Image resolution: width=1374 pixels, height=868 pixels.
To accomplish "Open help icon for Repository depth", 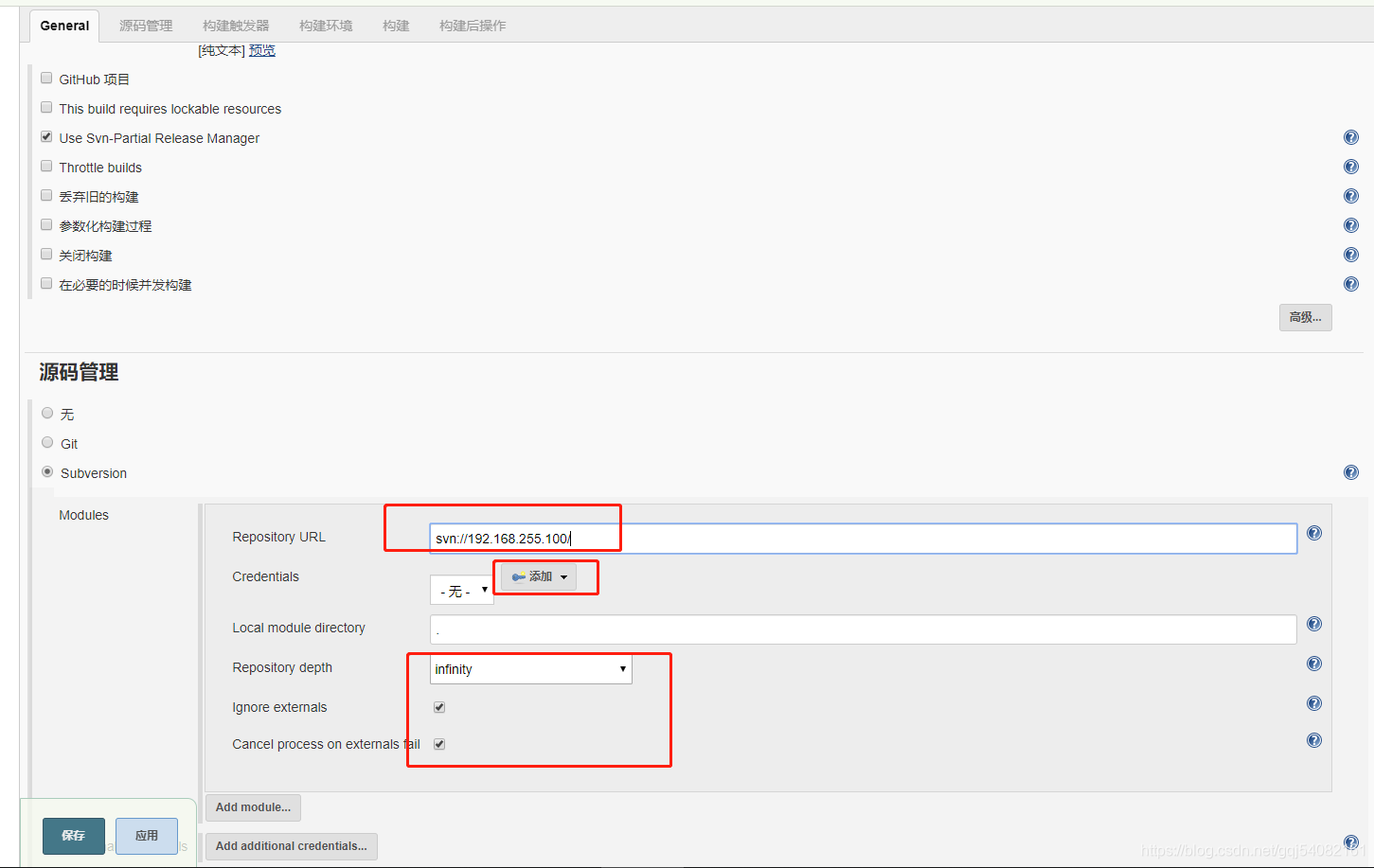I will click(x=1314, y=664).
